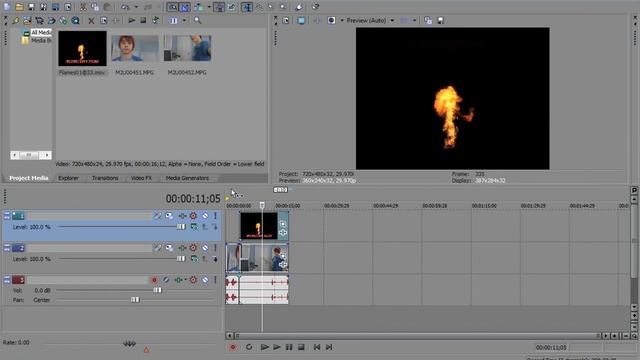Screen dimensions: 640x360
Task: Adjust track 3 Pan slider handle
Action: [135, 300]
